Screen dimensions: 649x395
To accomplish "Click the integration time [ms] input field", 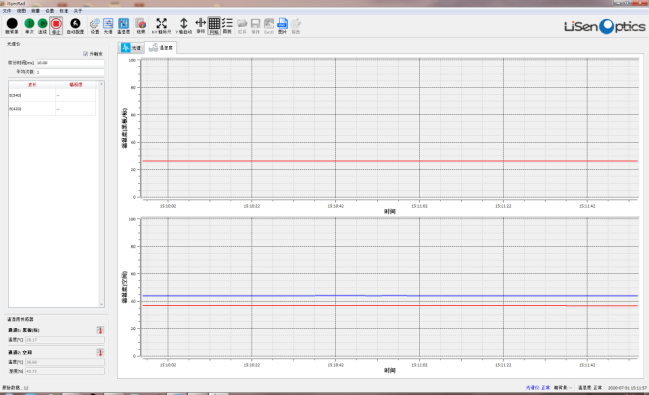I will 70,63.
